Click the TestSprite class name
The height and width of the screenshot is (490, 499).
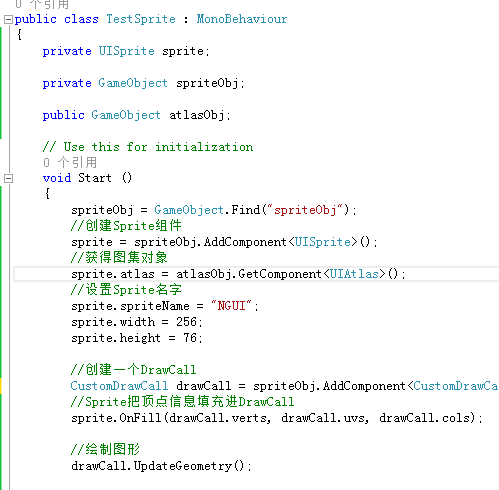click(141, 19)
